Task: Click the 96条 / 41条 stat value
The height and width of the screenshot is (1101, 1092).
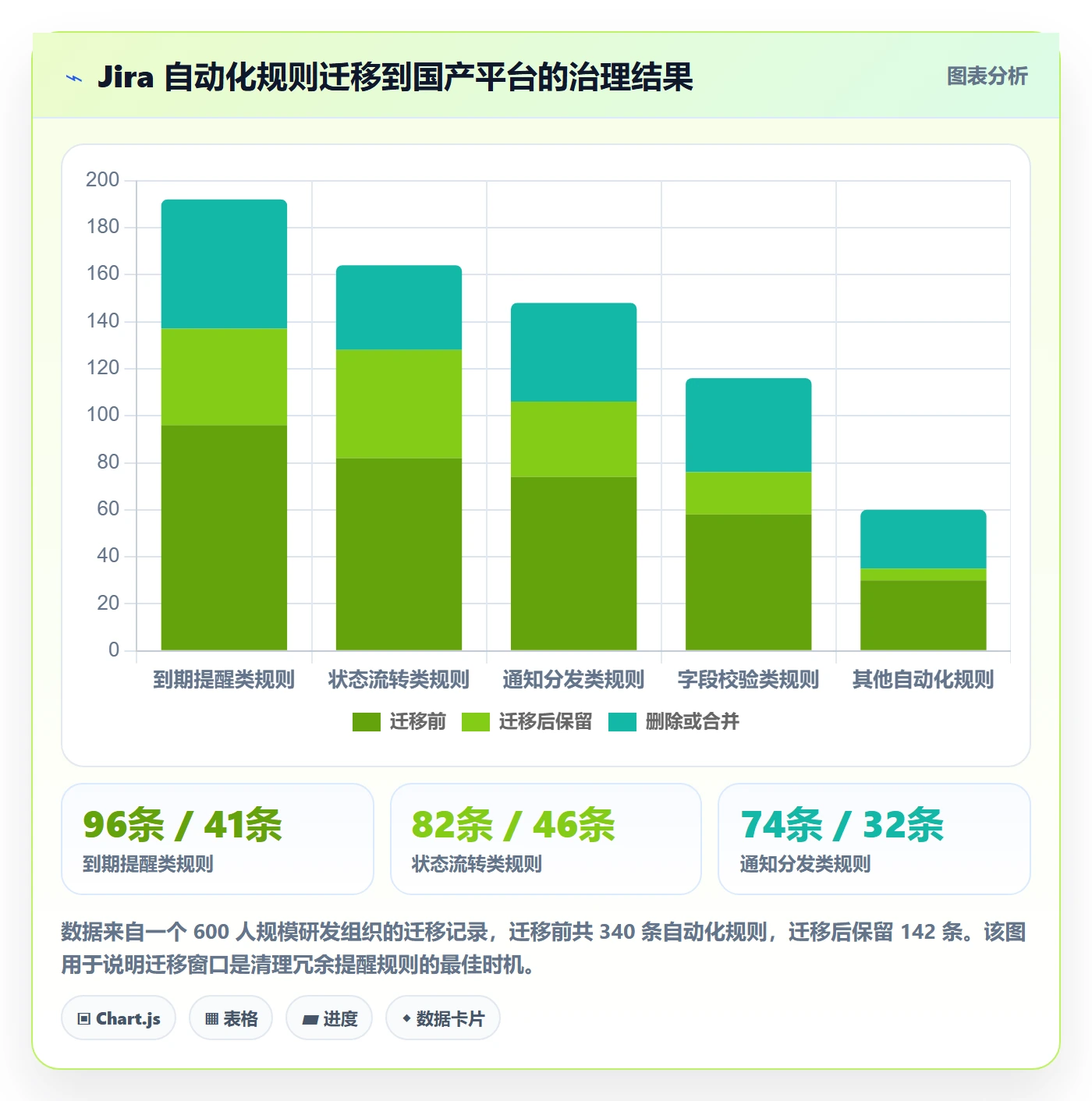Action: 183,825
